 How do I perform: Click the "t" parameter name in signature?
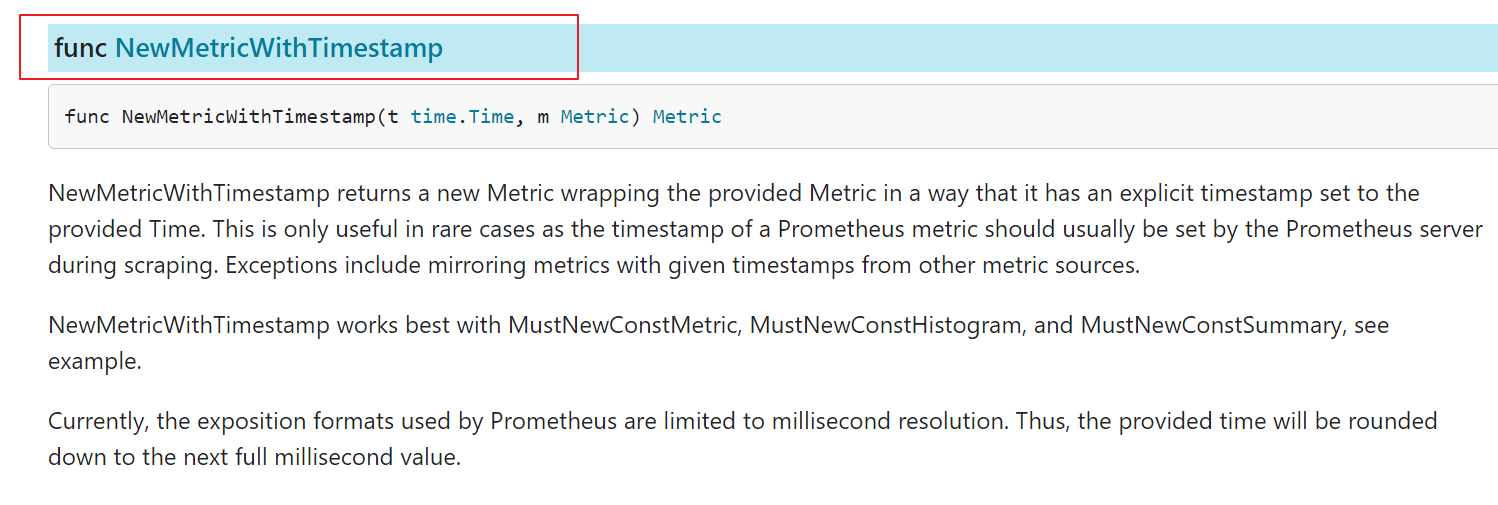[x=393, y=117]
